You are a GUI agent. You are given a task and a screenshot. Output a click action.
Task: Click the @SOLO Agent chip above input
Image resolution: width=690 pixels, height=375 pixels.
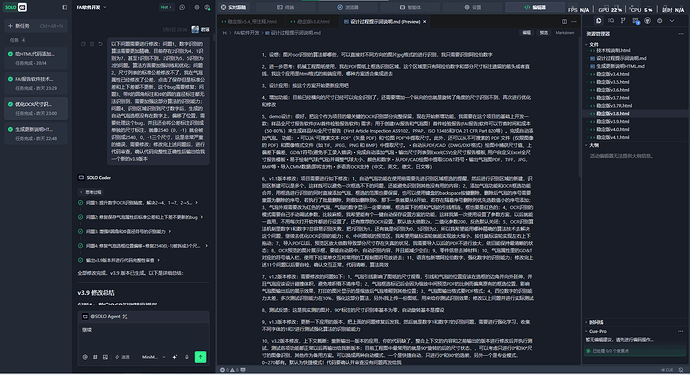[x=105, y=316]
